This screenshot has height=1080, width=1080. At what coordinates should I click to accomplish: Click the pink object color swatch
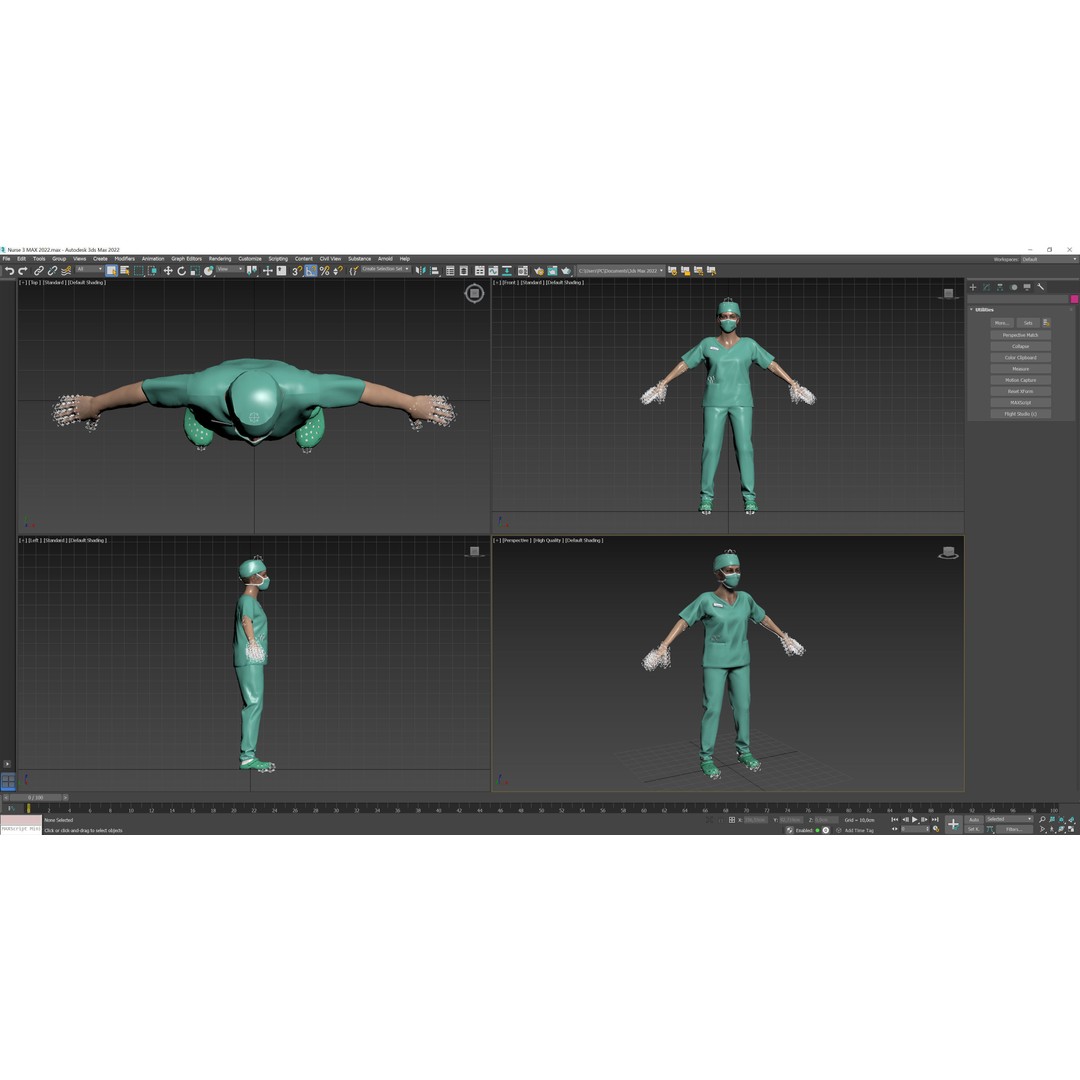[1074, 299]
